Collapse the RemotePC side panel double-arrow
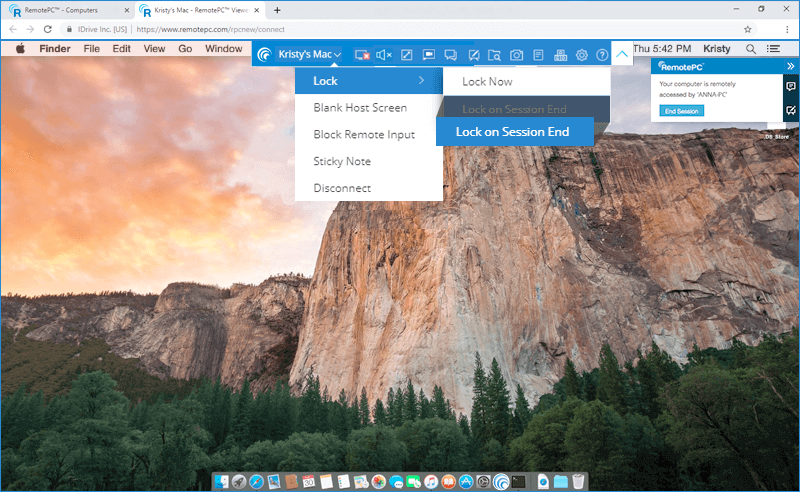800x492 pixels. click(790, 66)
